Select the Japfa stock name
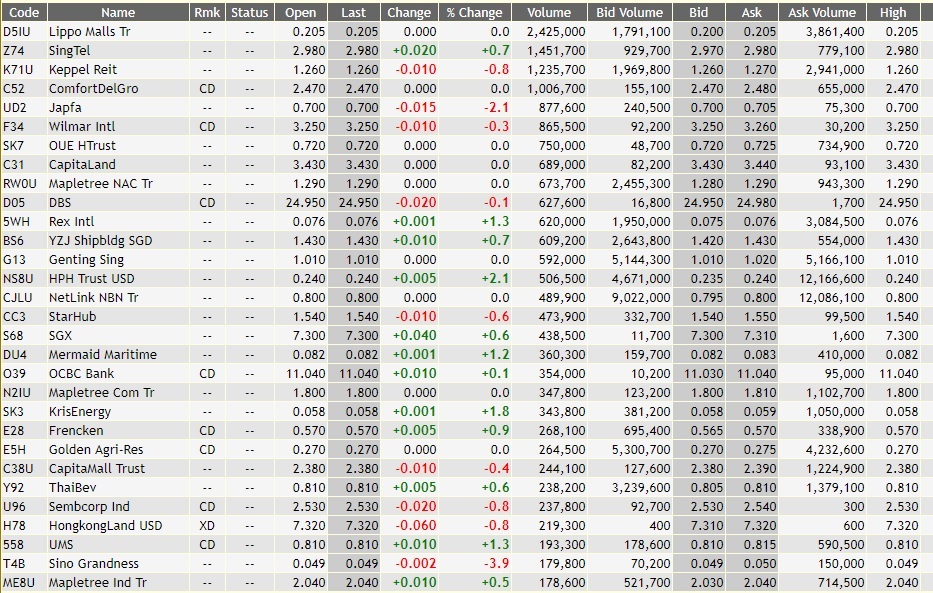Viewport: 933px width, 593px height. click(65, 108)
